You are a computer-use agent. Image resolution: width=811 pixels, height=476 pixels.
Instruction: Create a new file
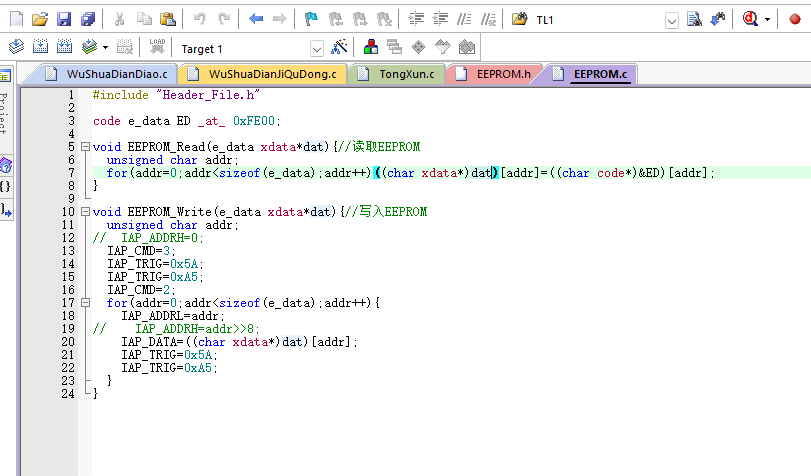[x=17, y=20]
